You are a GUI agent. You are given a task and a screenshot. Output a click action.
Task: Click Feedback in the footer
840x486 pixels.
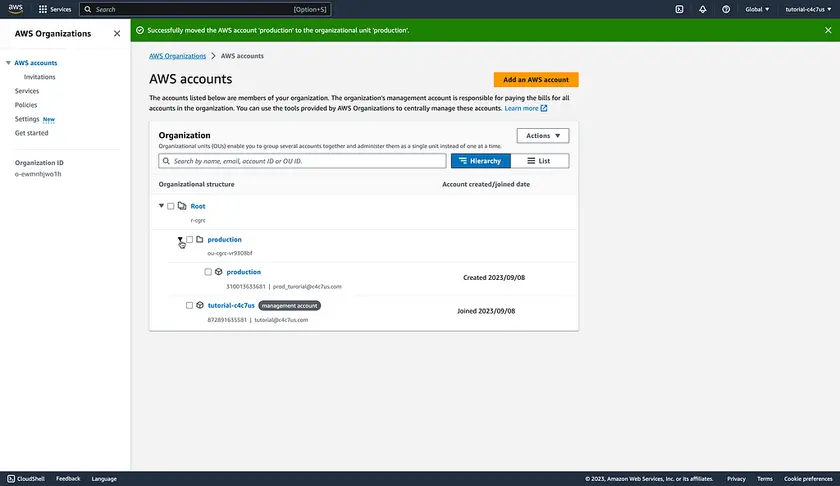point(68,478)
